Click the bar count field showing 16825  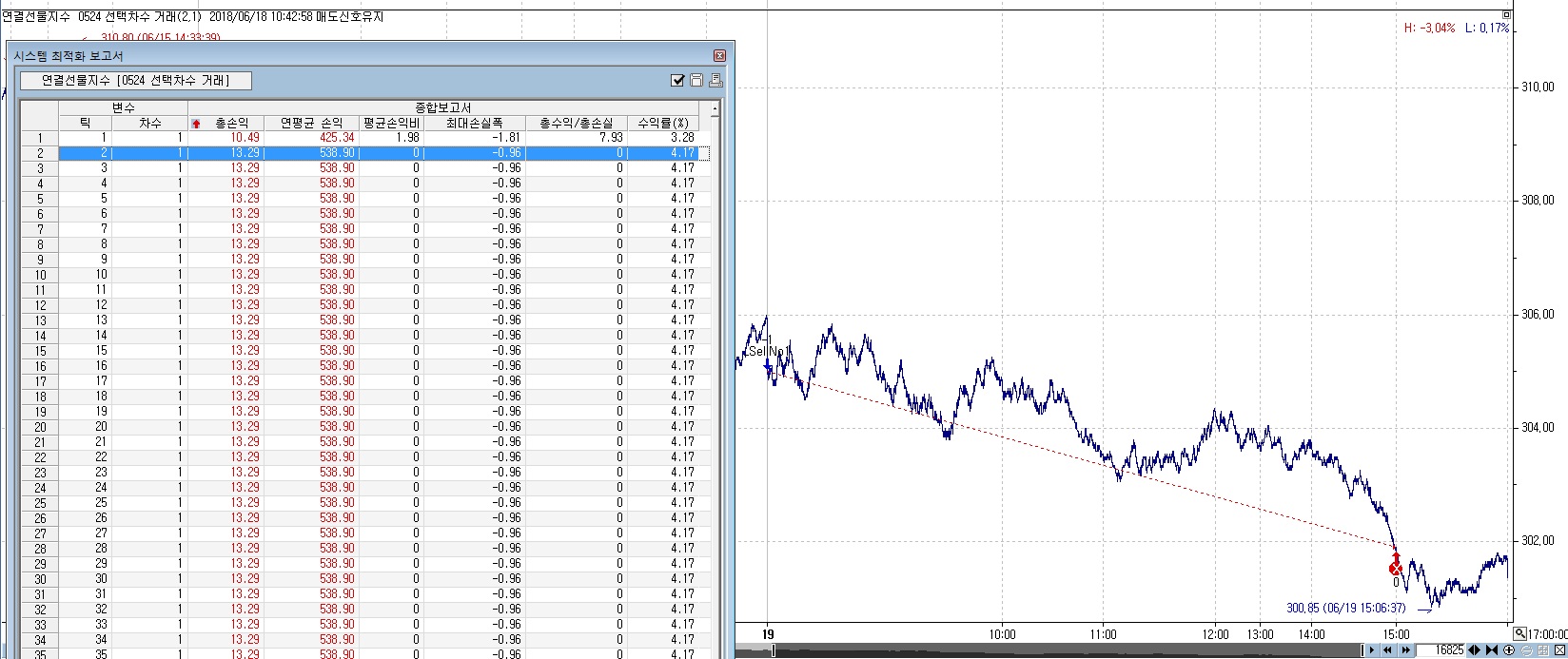coord(1441,650)
